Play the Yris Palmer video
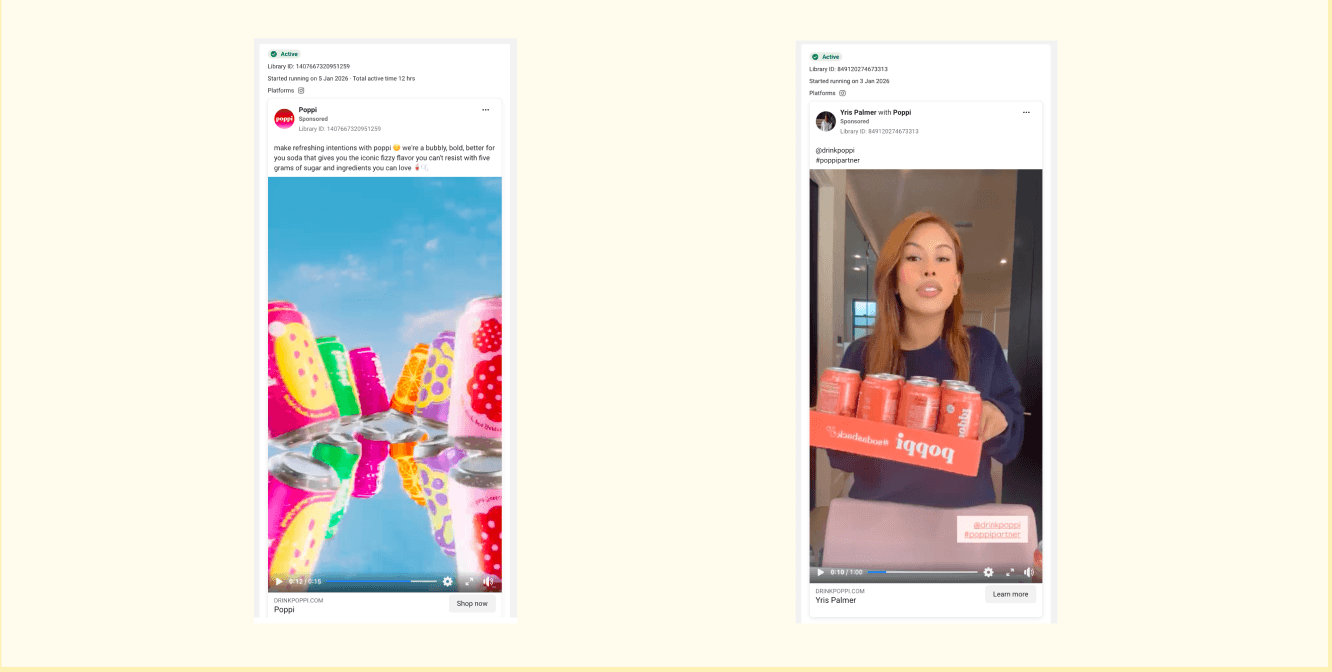Image resolution: width=1332 pixels, height=672 pixels. [x=821, y=572]
